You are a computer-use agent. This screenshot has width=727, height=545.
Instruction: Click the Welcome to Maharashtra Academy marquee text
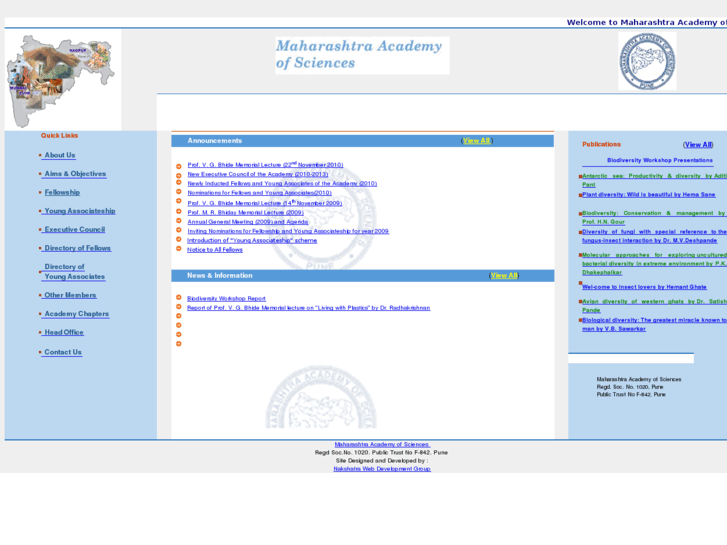point(646,22)
